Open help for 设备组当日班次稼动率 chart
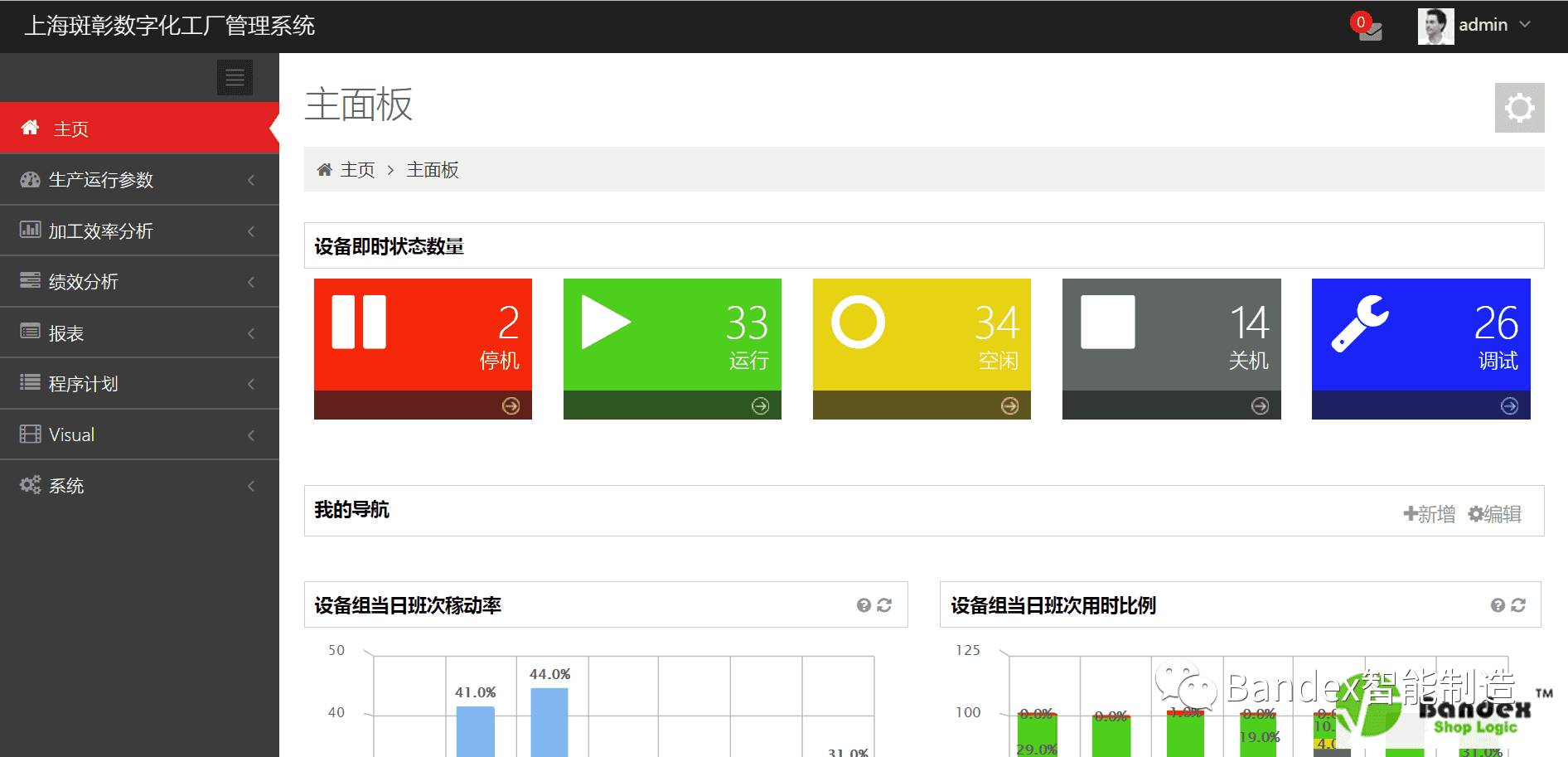The width and height of the screenshot is (1568, 757). 864,605
